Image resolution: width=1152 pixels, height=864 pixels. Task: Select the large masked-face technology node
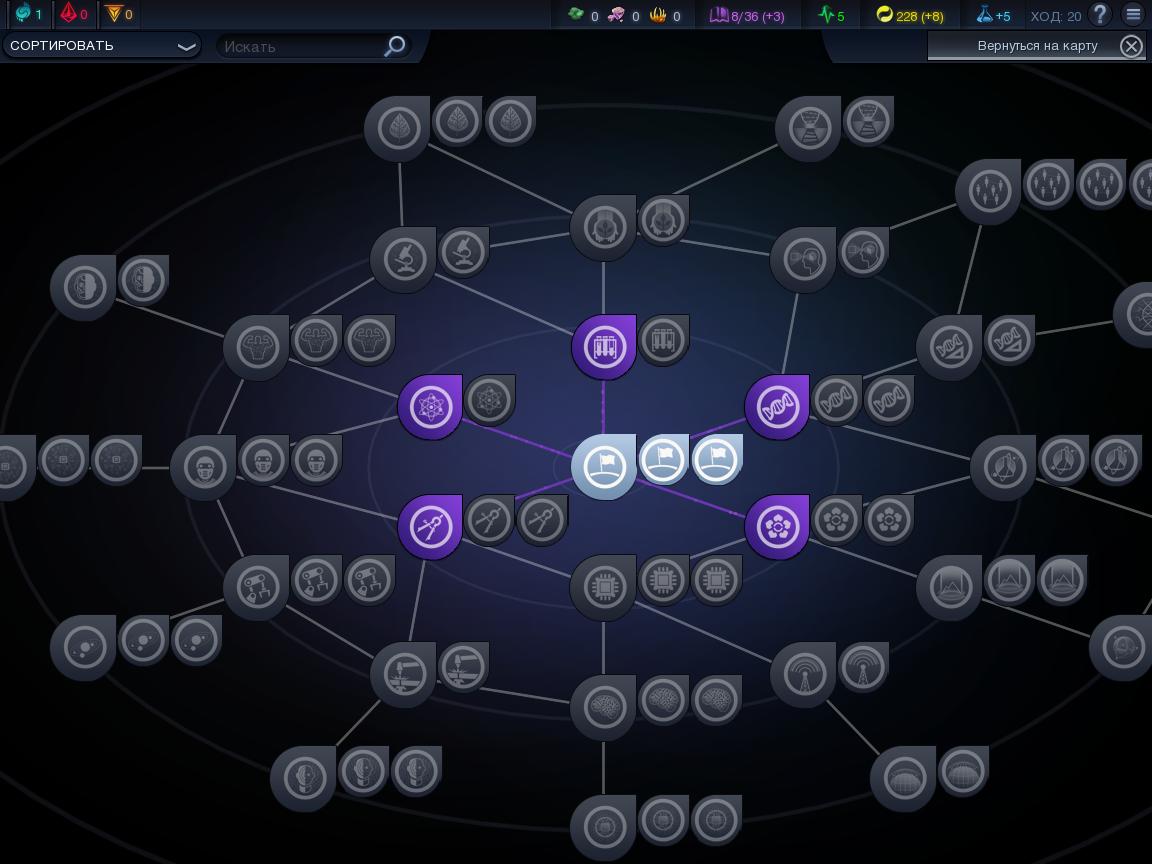click(x=204, y=467)
